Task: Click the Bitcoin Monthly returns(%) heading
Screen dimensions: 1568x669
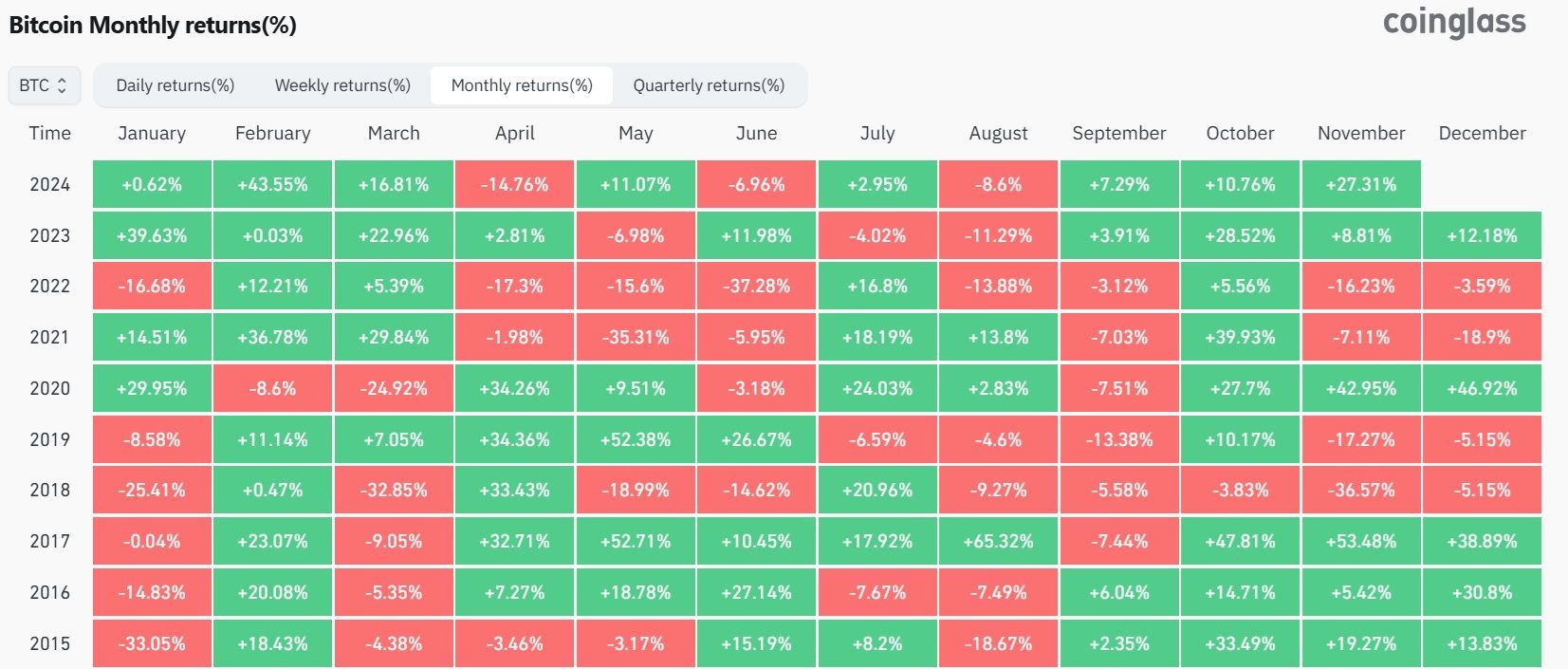Action: tap(153, 26)
